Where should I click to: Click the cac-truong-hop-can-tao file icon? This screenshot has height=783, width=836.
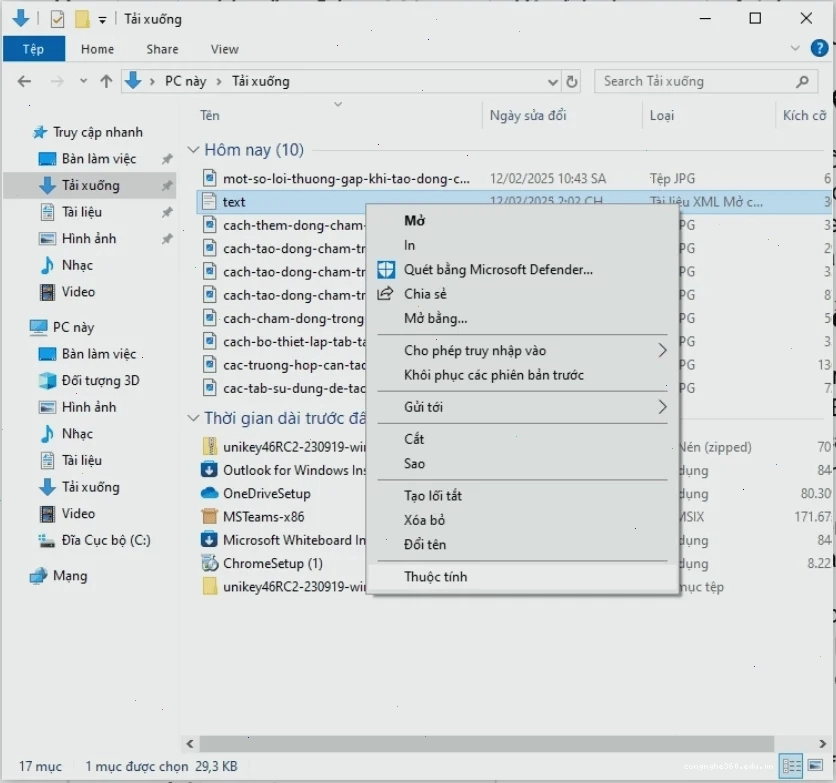[210, 365]
